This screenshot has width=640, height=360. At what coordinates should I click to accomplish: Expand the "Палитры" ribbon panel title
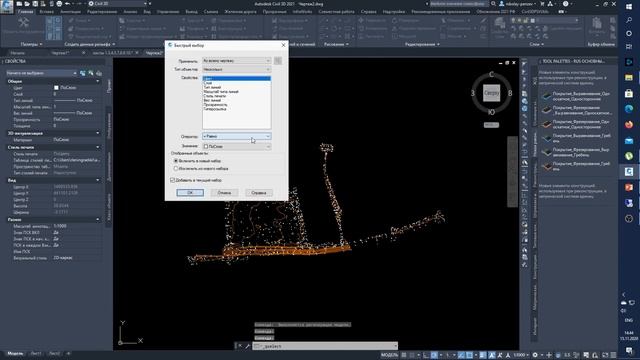click(31, 44)
